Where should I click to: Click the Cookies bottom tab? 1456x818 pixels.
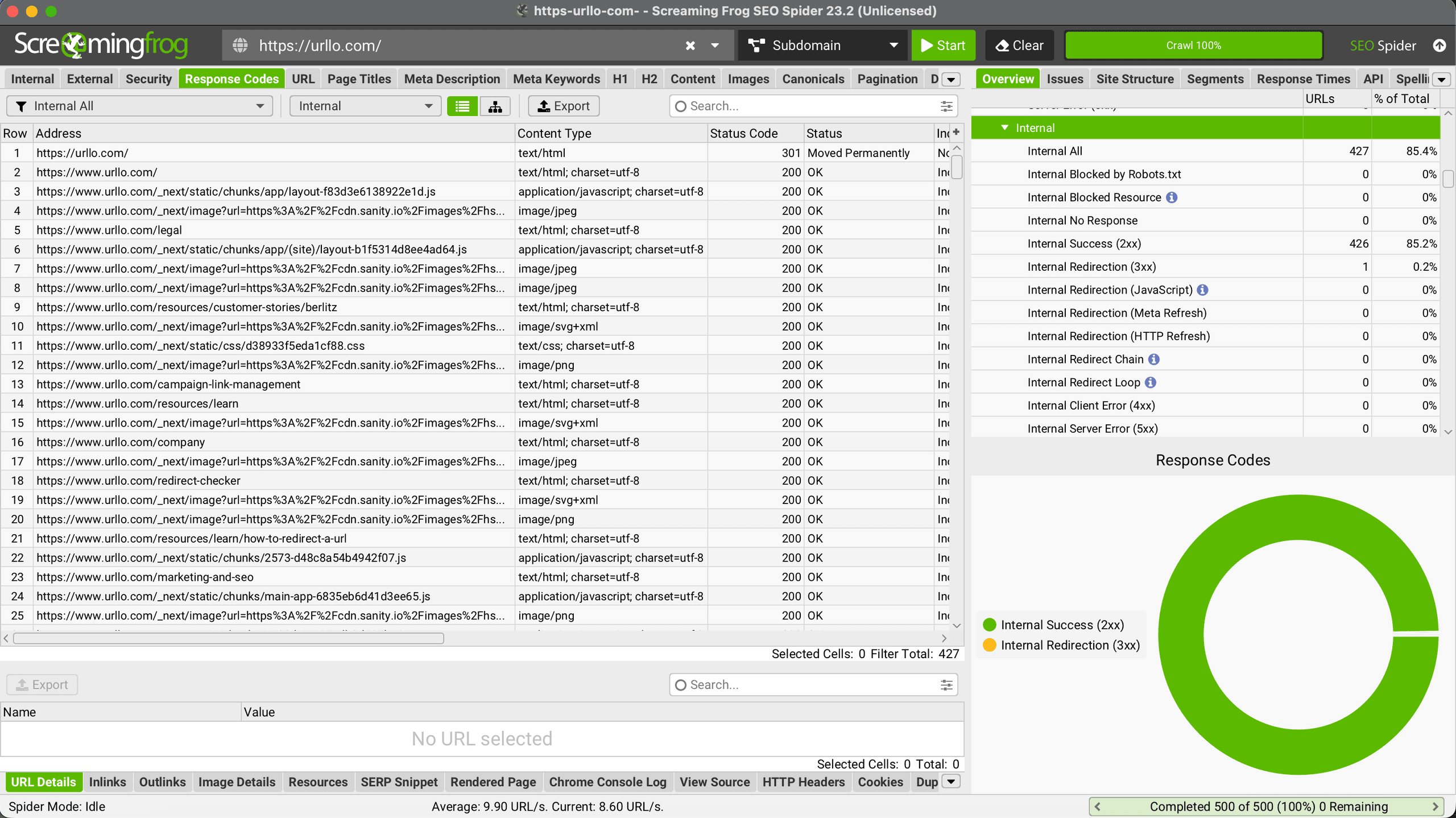coord(880,782)
